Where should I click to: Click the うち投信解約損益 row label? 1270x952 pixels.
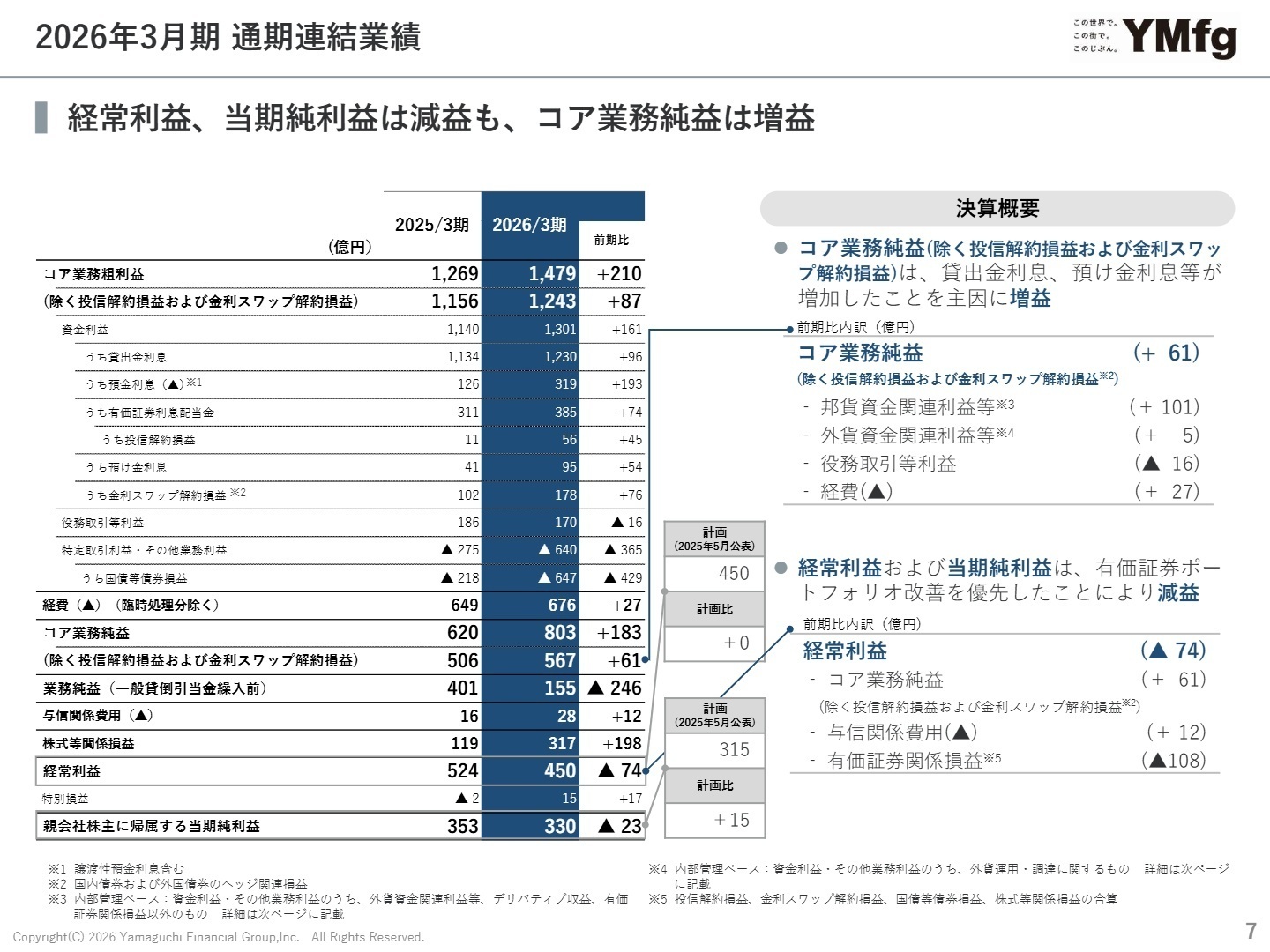[x=148, y=440]
